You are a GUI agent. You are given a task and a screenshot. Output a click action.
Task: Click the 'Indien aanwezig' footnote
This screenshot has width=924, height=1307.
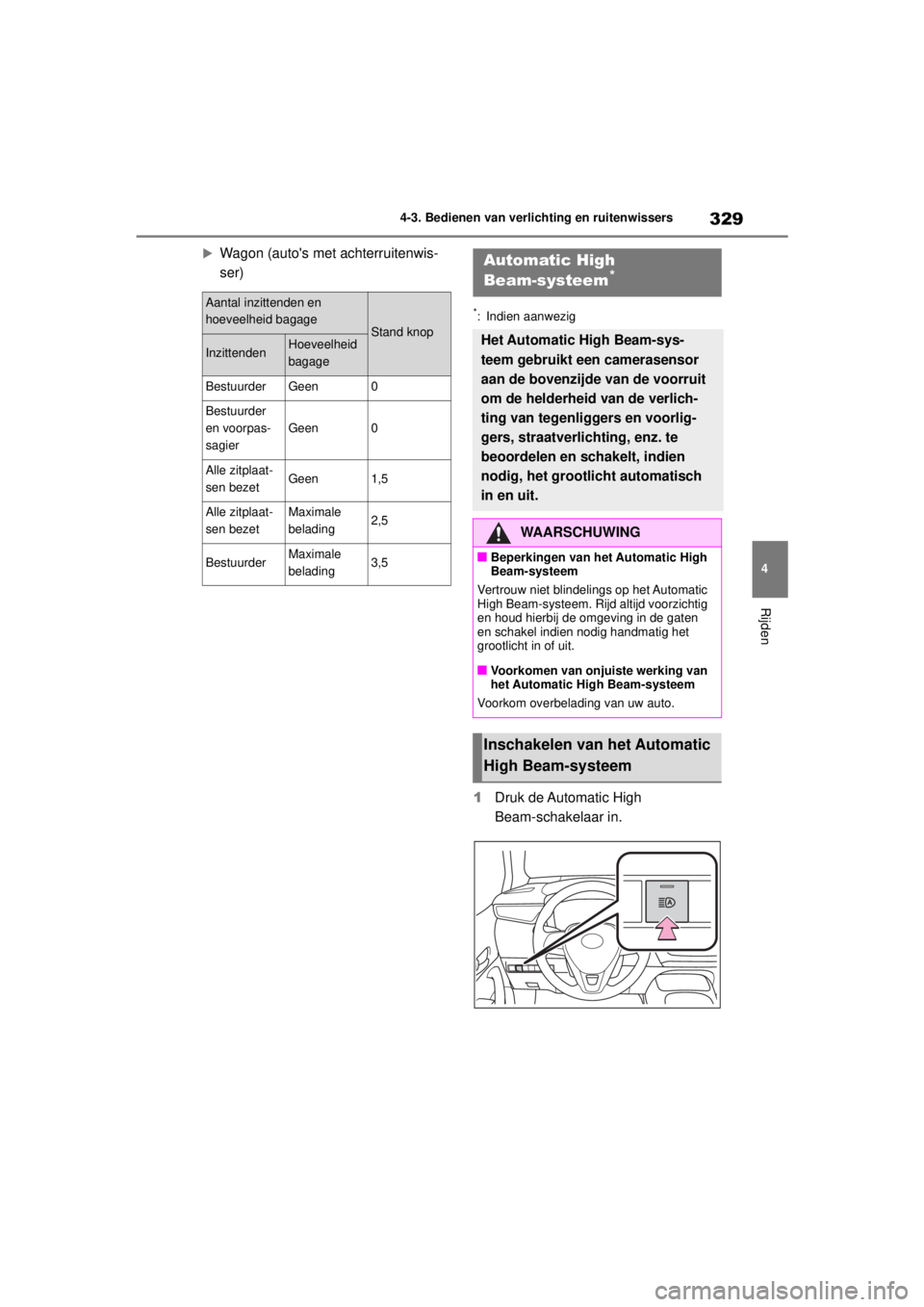pos(530,317)
